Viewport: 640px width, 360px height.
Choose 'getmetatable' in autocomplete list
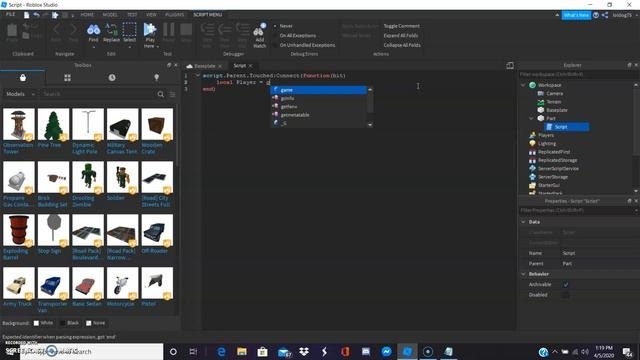tap(319, 115)
